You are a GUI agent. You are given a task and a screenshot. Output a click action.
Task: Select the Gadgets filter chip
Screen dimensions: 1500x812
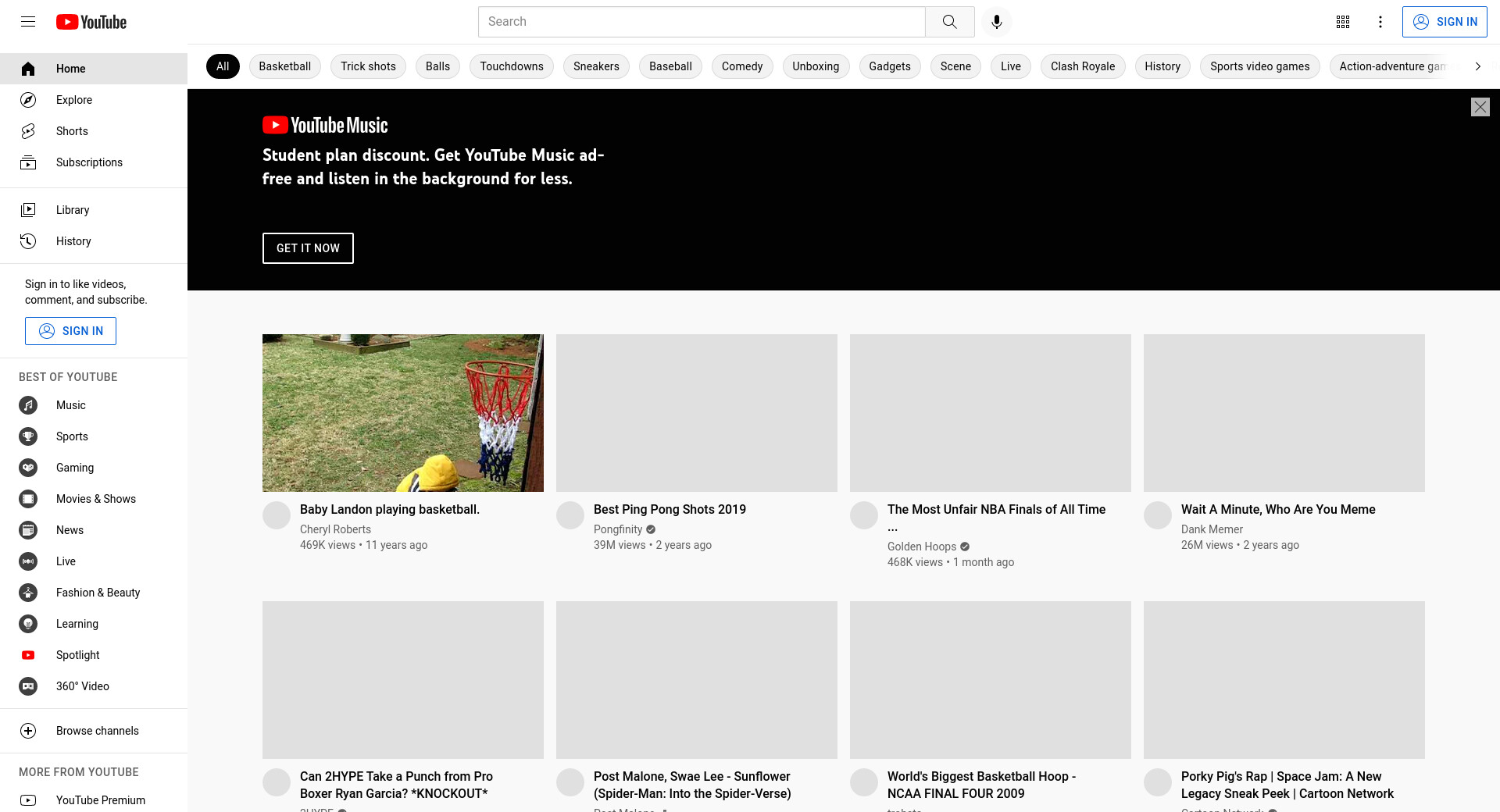click(x=890, y=66)
